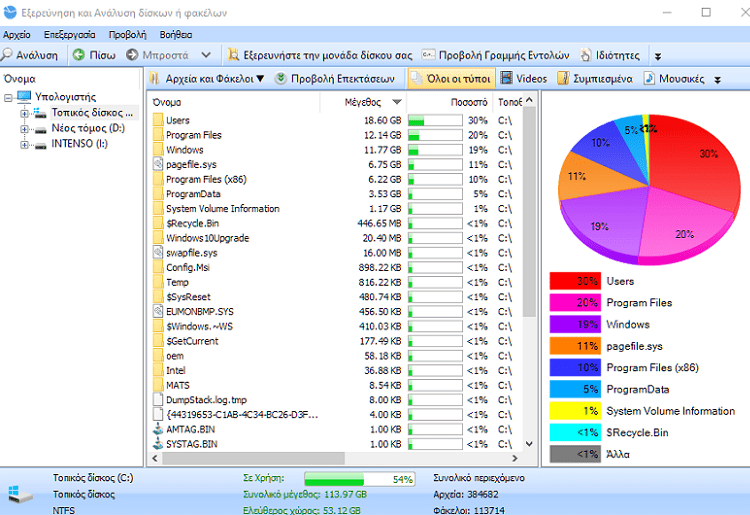Click the orange pagefile.sys legend swatch
Image resolution: width=750 pixels, height=515 pixels.
[x=574, y=346]
